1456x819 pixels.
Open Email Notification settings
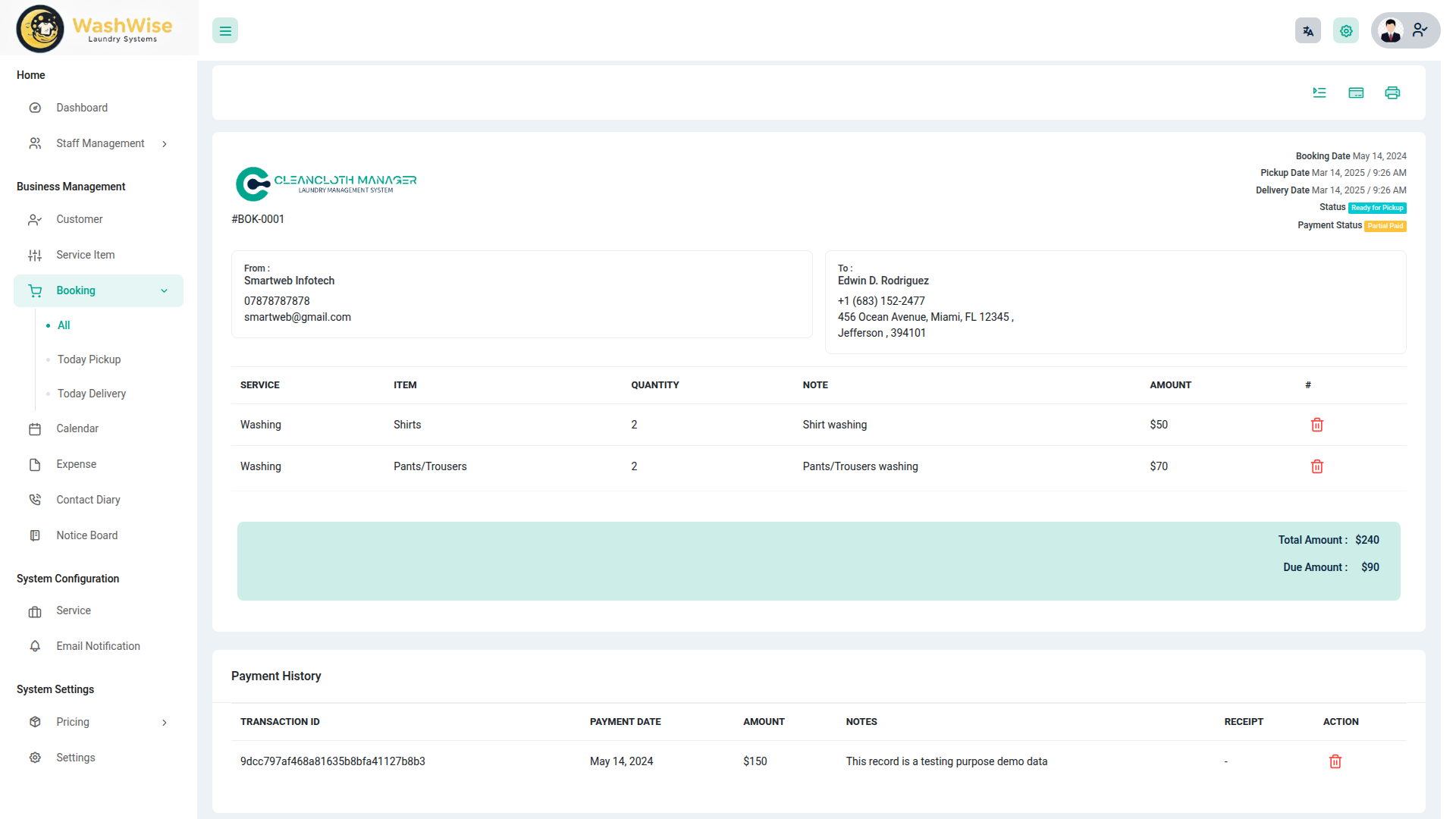(x=98, y=646)
